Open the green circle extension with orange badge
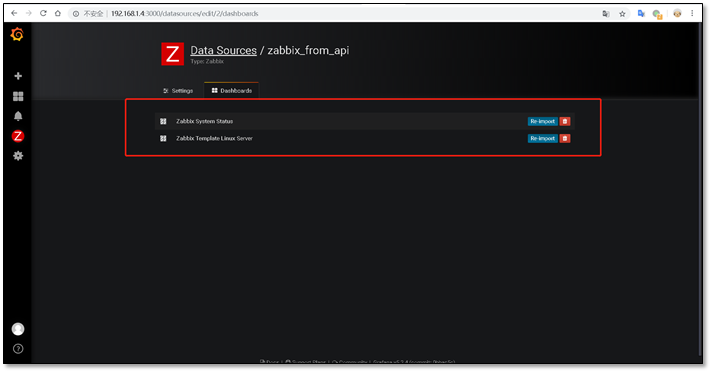The image size is (712, 373). tap(657, 14)
